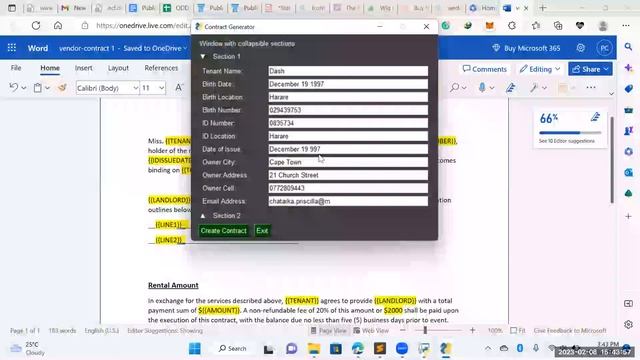
Task: Click See Editor suggestions link
Action: click(566, 141)
